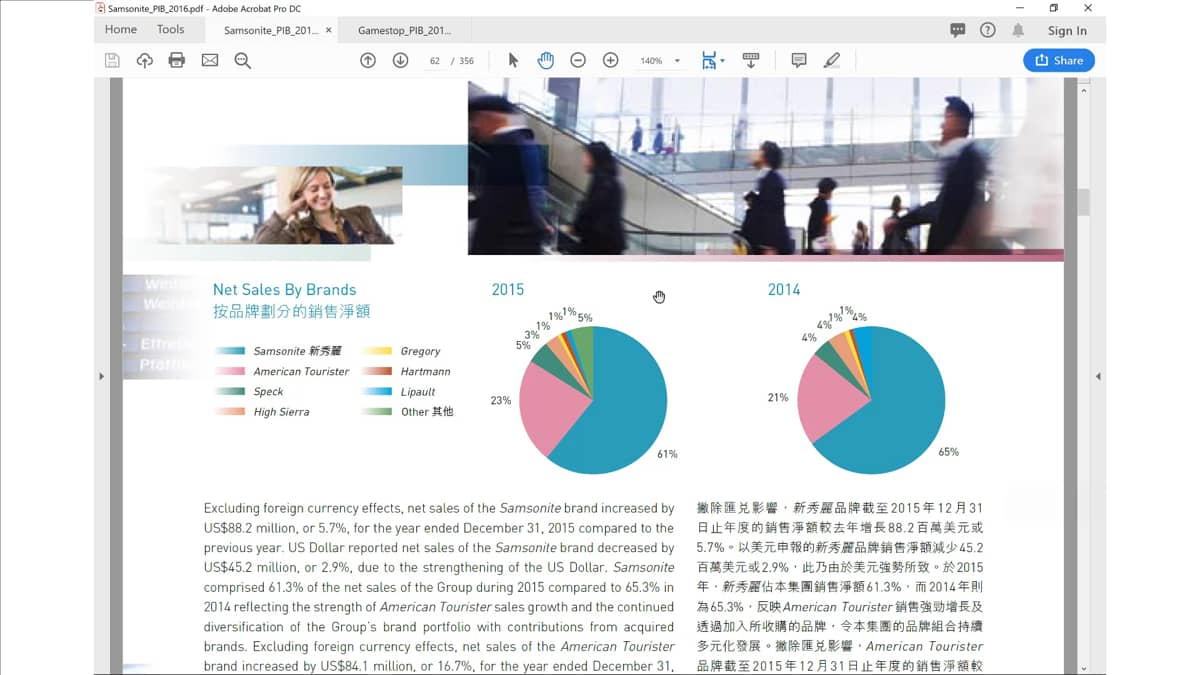Image resolution: width=1200 pixels, height=675 pixels.
Task: Click the 'Net Sales By Brands' heading
Action: pyautogui.click(x=285, y=290)
